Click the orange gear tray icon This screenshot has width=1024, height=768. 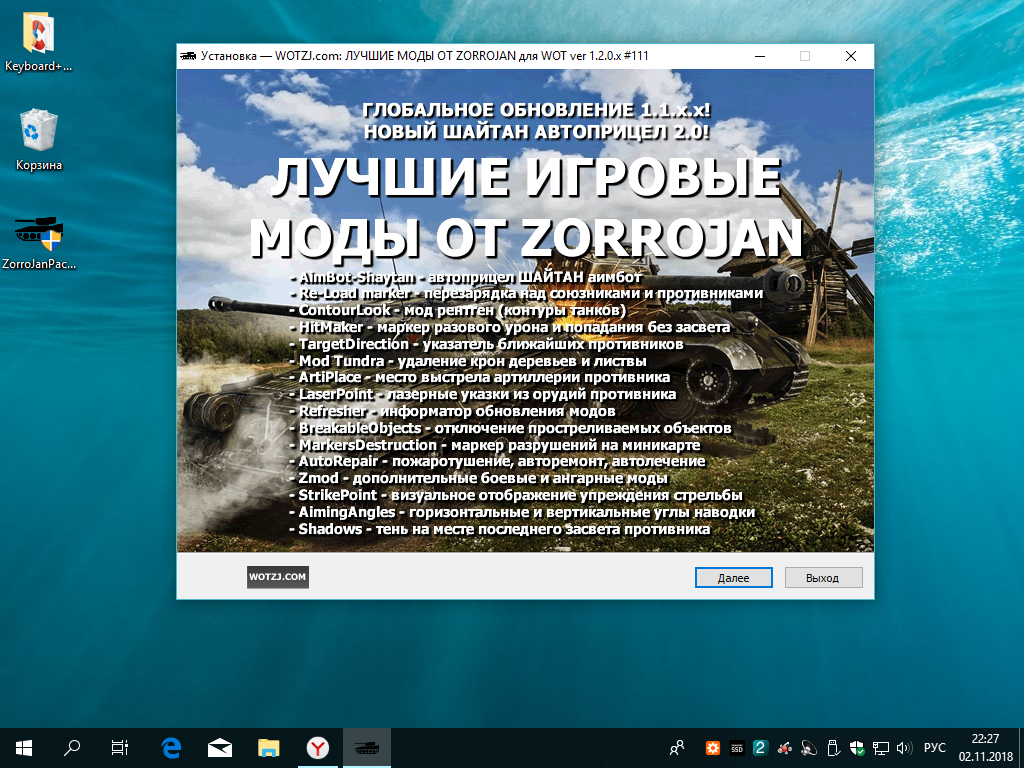[712, 748]
